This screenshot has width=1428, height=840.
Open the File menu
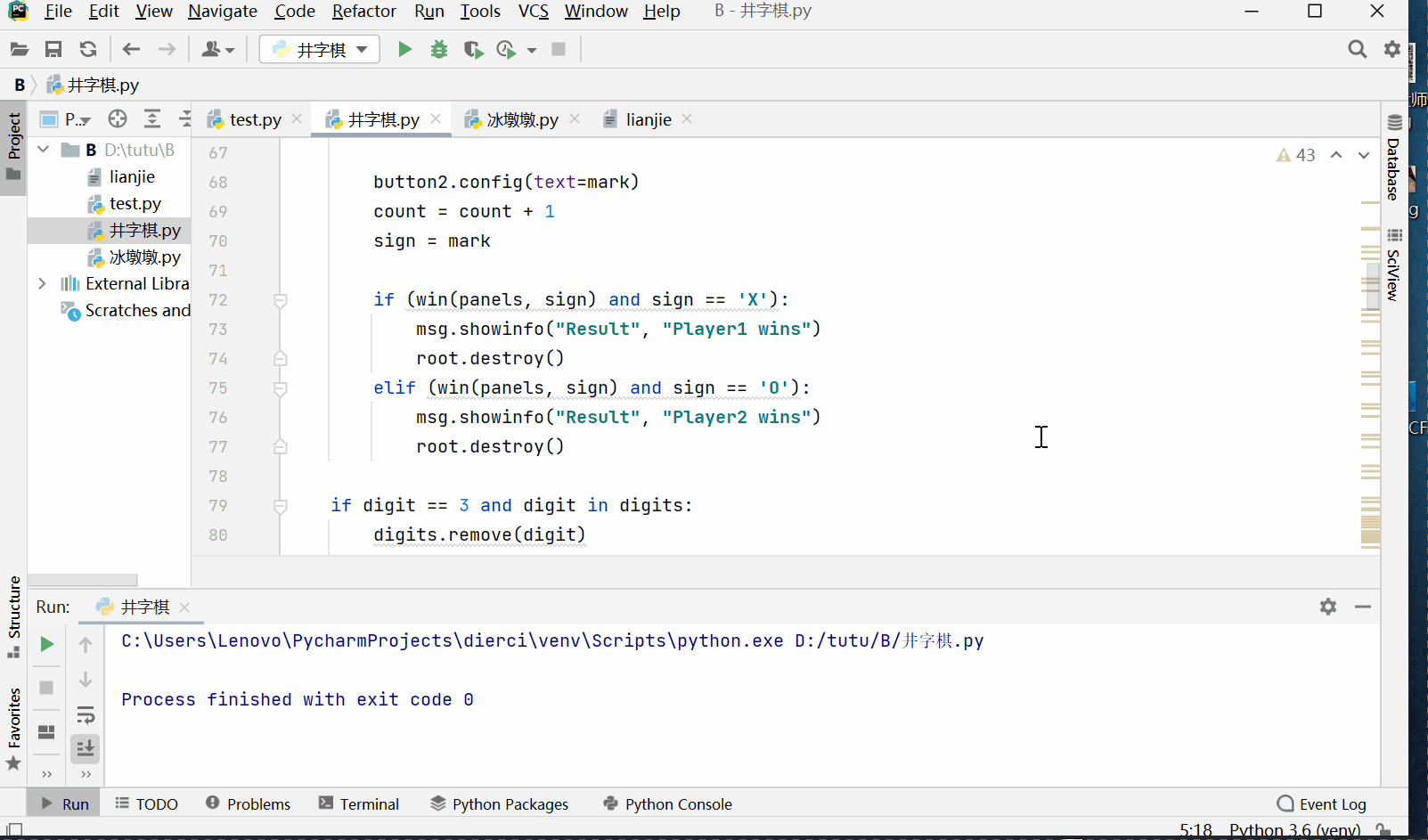point(58,12)
